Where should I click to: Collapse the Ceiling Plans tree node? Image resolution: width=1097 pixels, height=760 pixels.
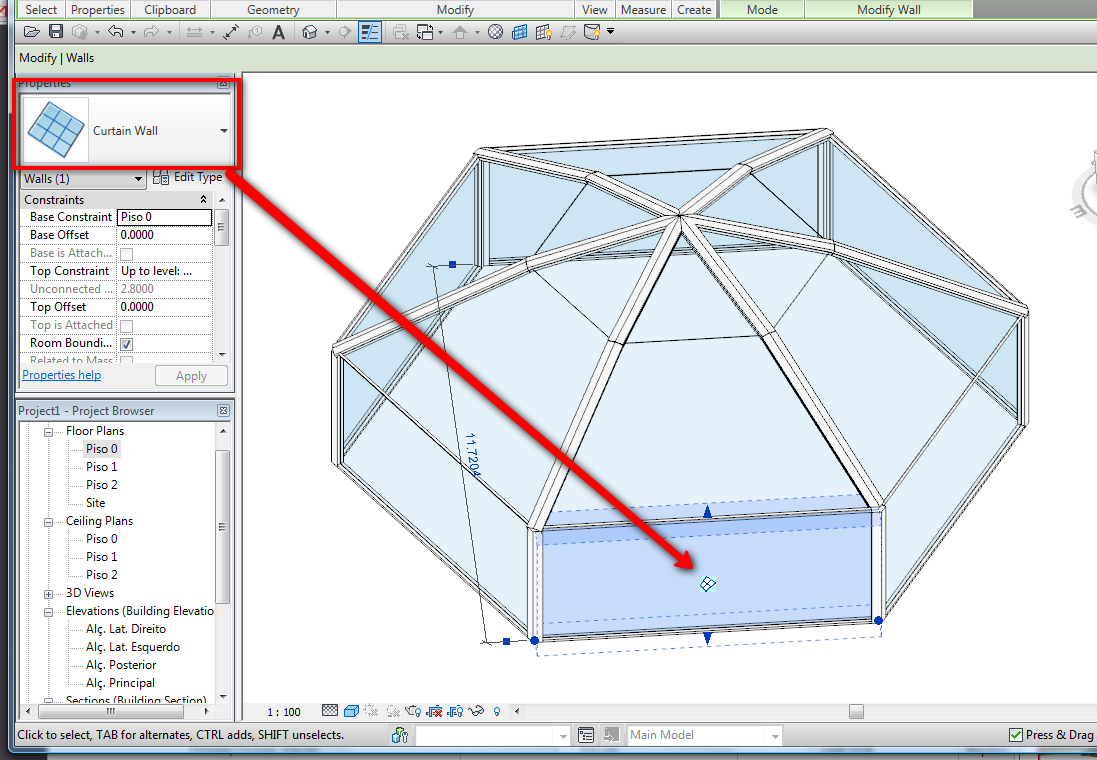click(48, 522)
